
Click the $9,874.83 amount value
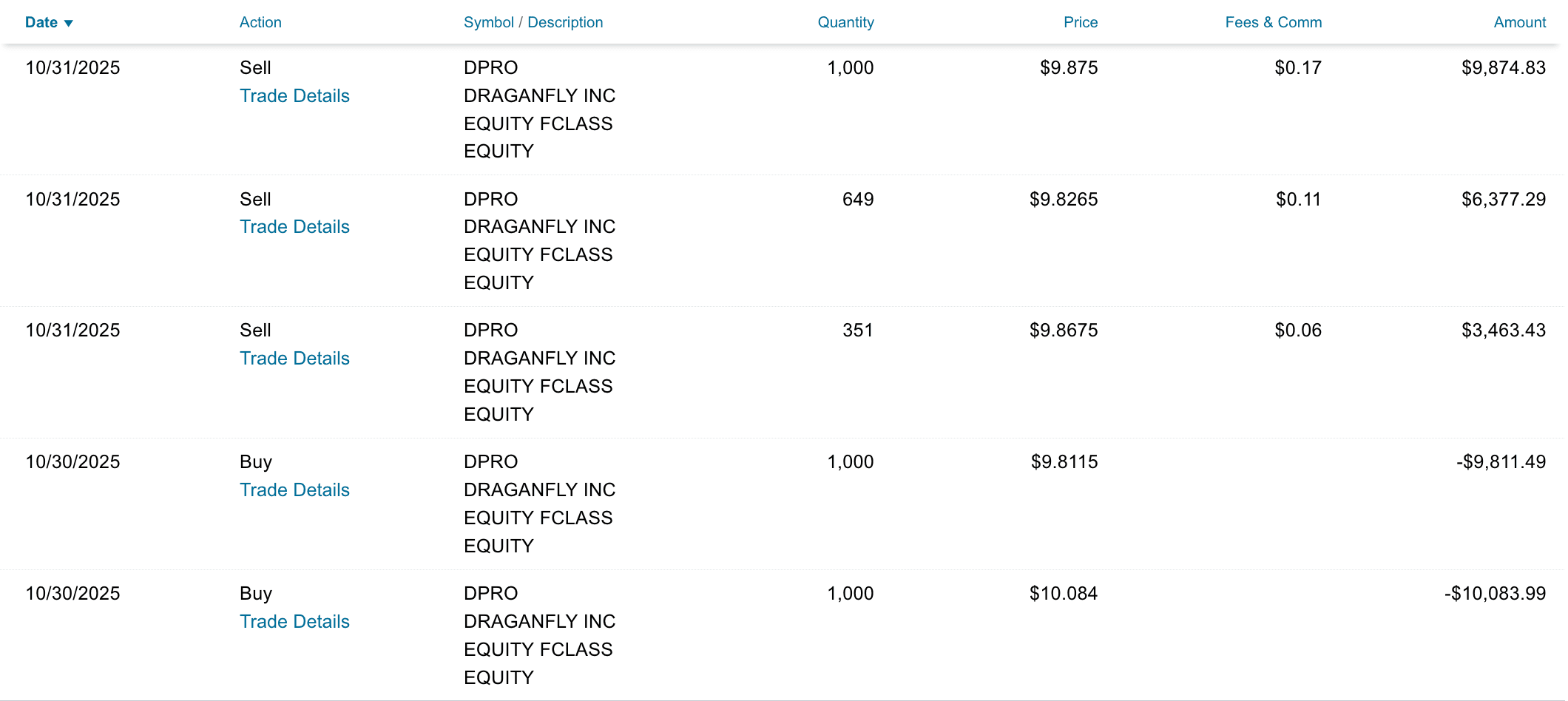pos(1503,68)
